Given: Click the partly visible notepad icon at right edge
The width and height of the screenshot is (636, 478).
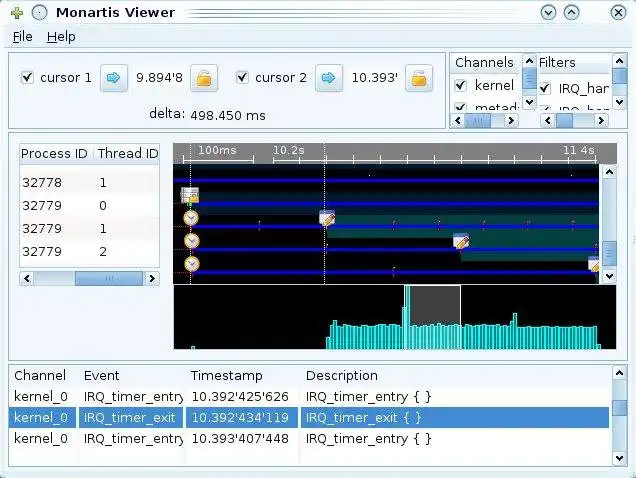Looking at the screenshot, I should coord(594,264).
